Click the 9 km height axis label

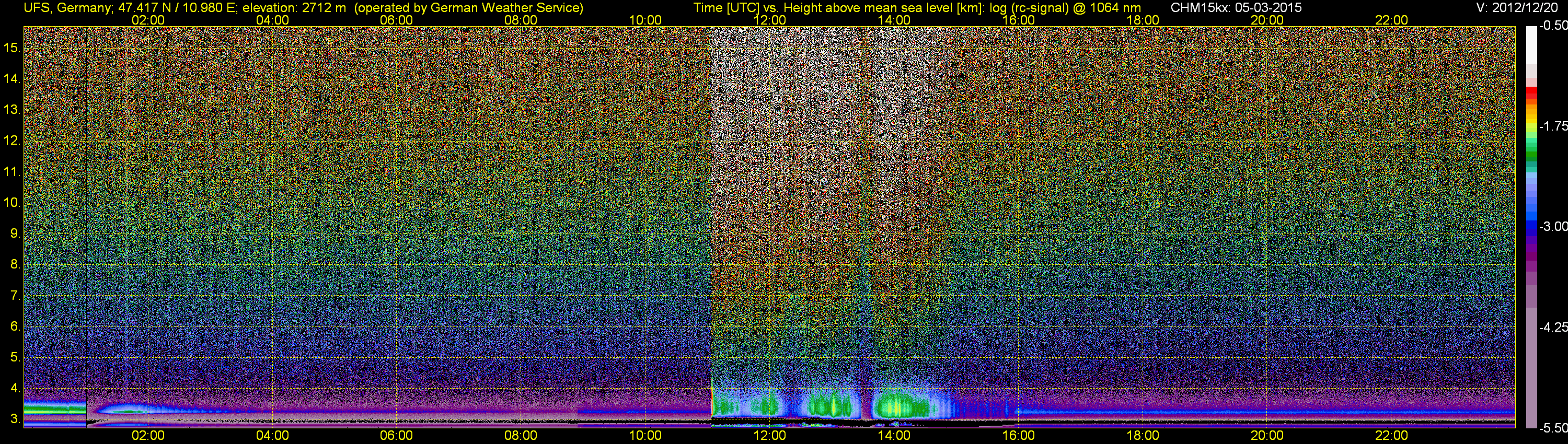[x=15, y=233]
